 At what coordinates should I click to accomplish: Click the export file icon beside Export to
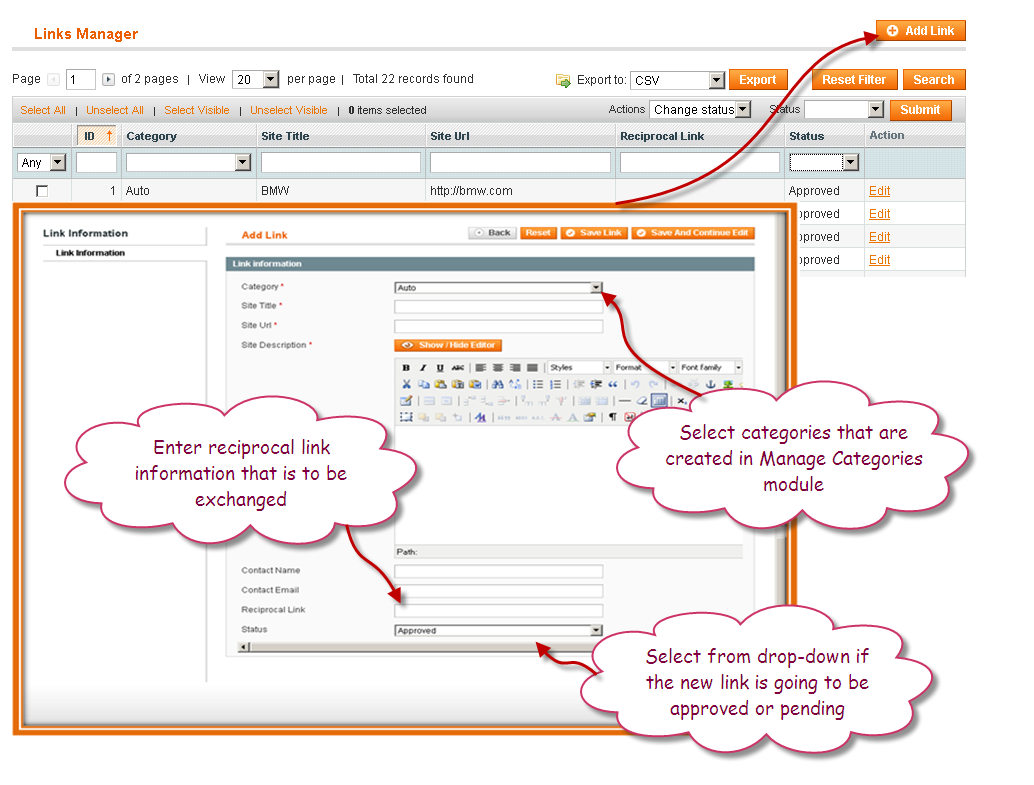pos(561,79)
